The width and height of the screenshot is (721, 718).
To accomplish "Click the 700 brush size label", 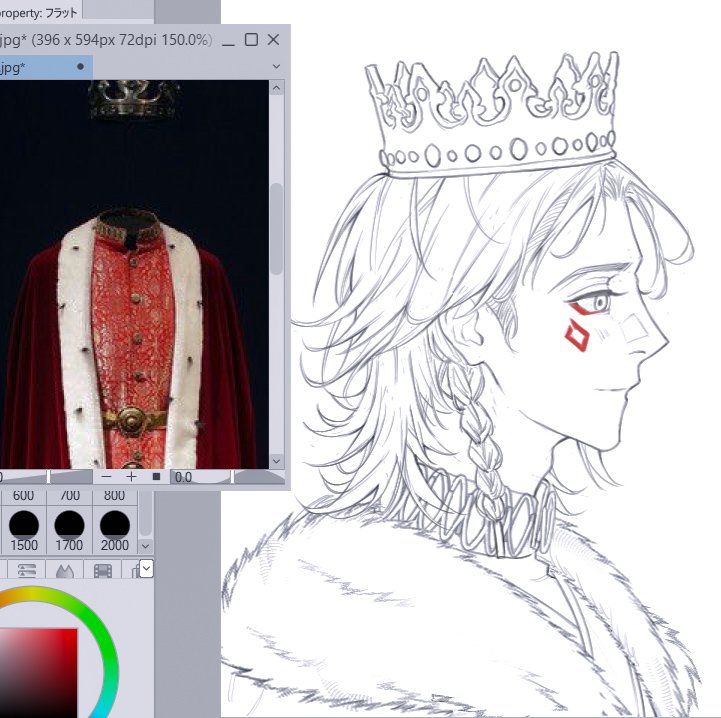I will [69, 495].
